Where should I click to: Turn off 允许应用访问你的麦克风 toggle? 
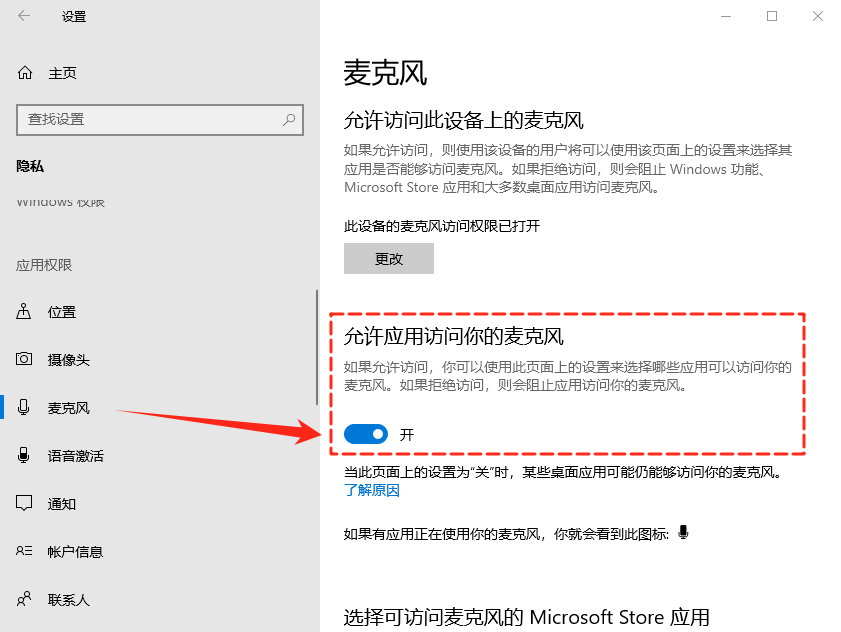[x=366, y=434]
